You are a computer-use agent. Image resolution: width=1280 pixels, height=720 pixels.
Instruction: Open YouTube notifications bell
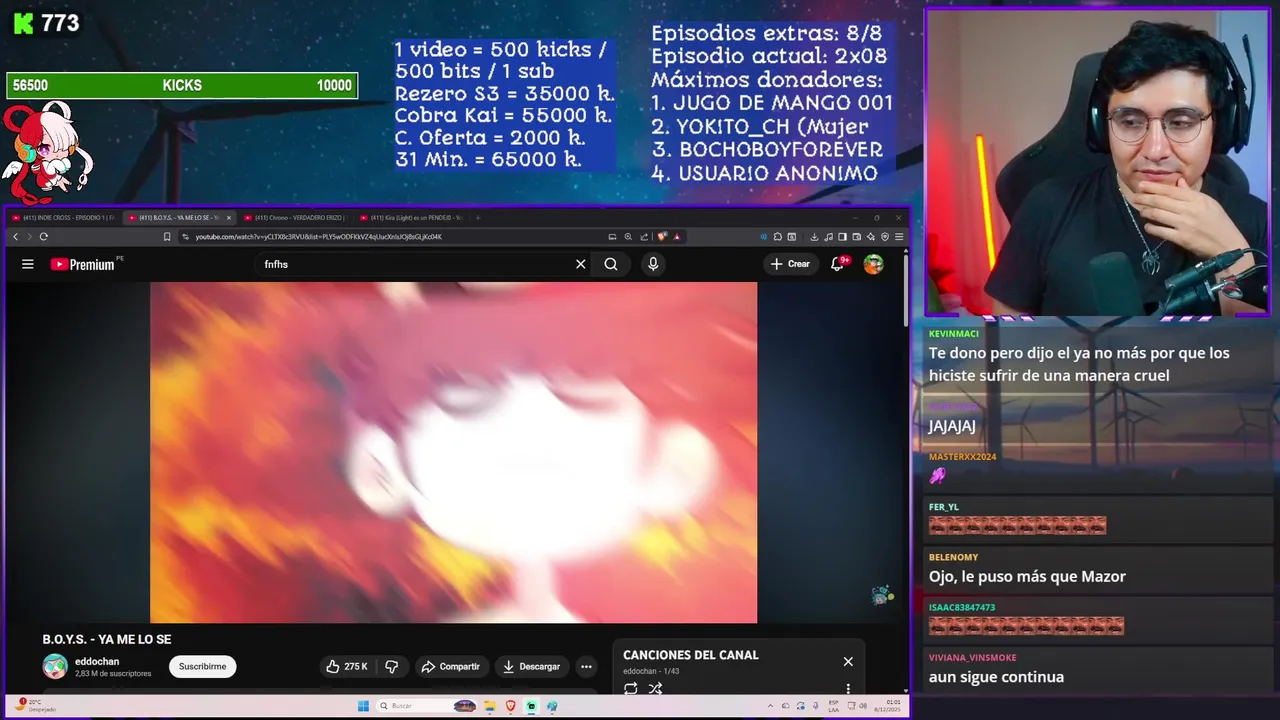[837, 264]
